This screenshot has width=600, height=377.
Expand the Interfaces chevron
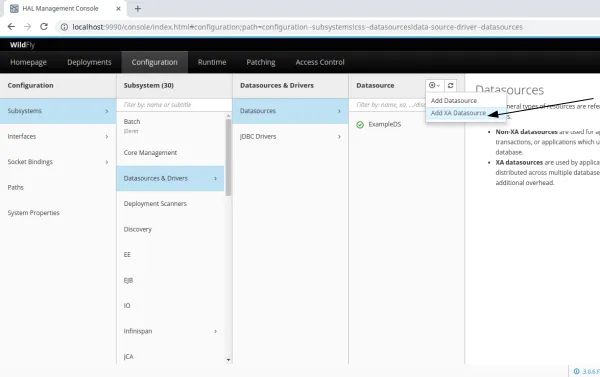107,137
